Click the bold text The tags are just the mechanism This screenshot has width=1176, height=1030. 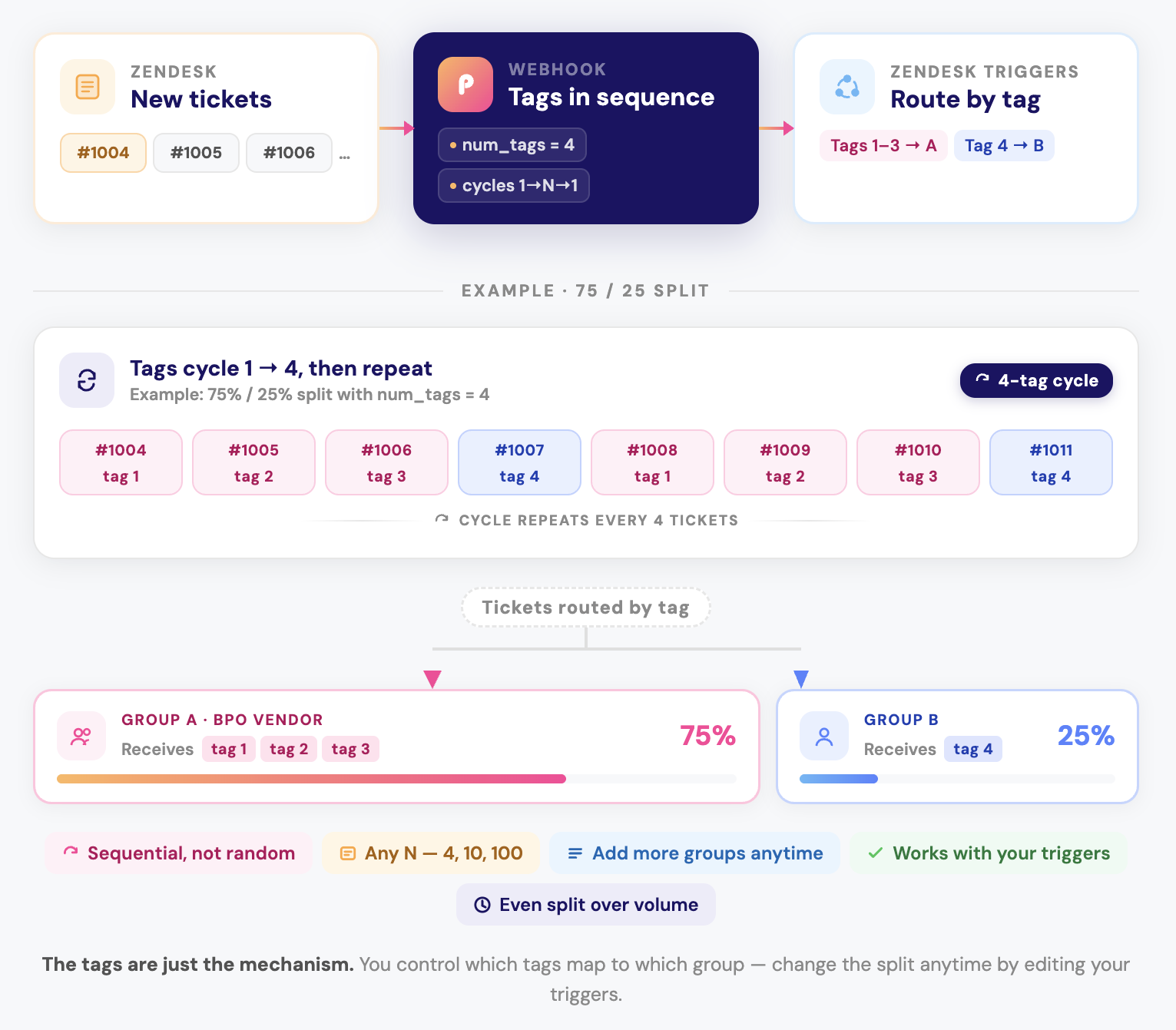(x=198, y=965)
